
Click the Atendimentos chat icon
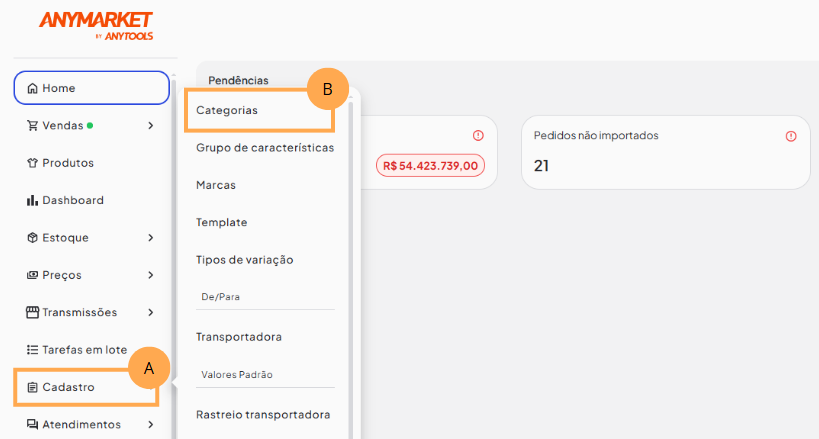pos(33,424)
